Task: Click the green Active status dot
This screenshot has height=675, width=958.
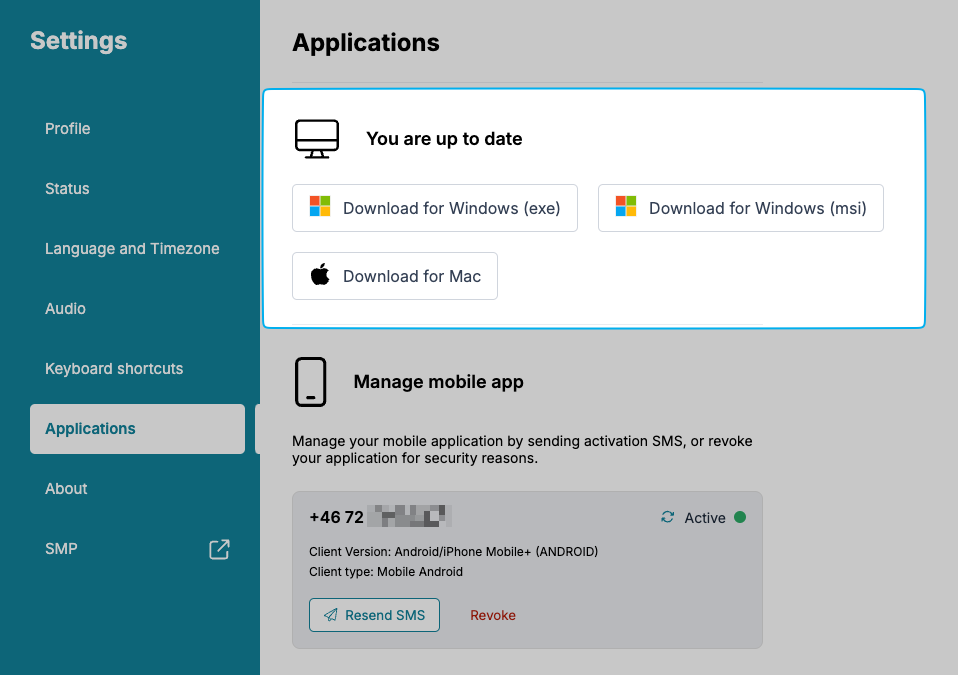Action: (x=740, y=517)
